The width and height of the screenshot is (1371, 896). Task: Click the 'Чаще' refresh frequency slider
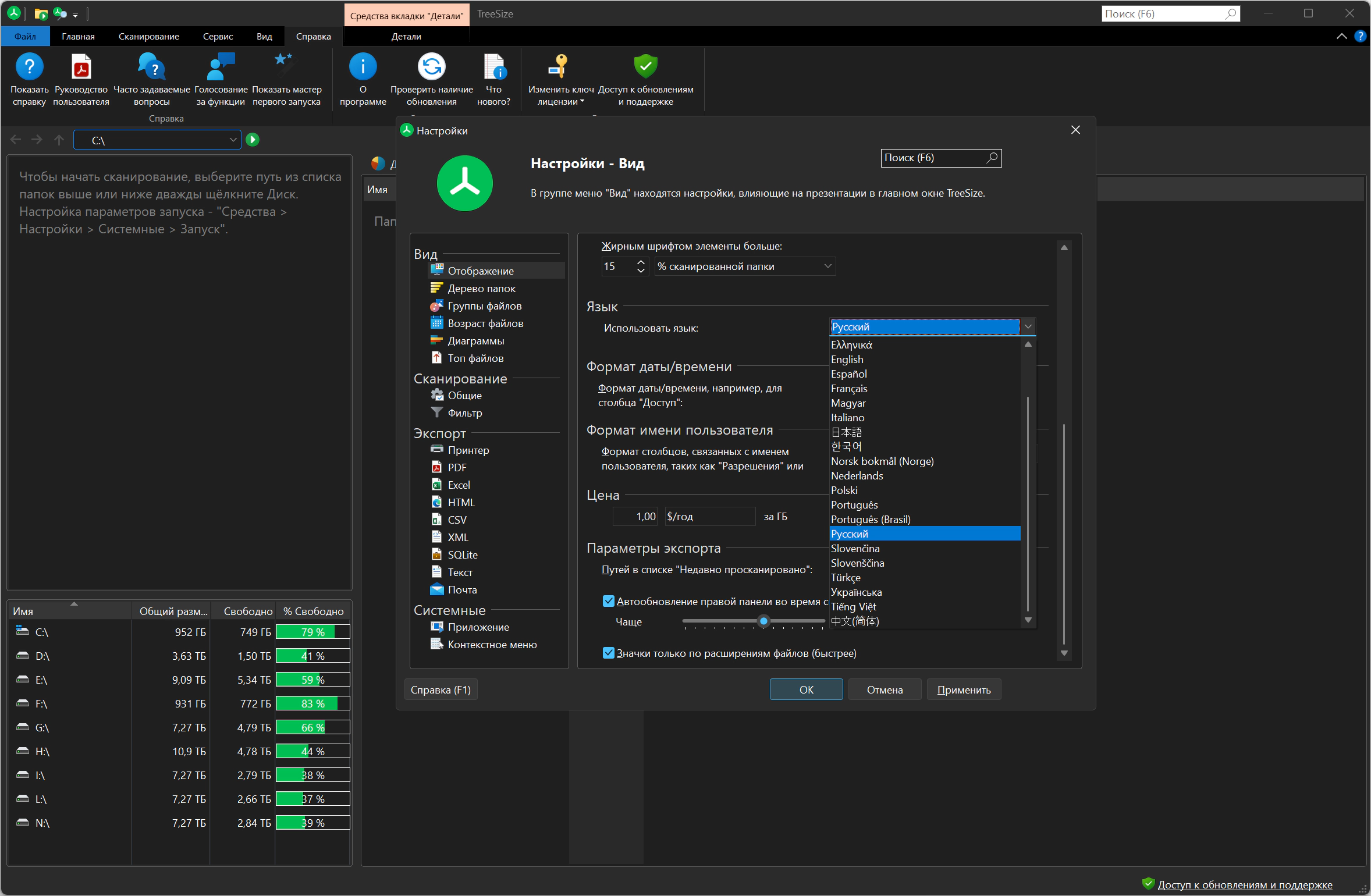coord(763,621)
